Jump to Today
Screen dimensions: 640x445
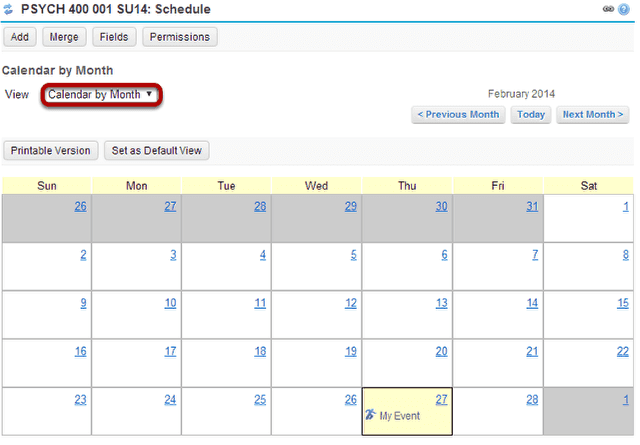(x=531, y=115)
